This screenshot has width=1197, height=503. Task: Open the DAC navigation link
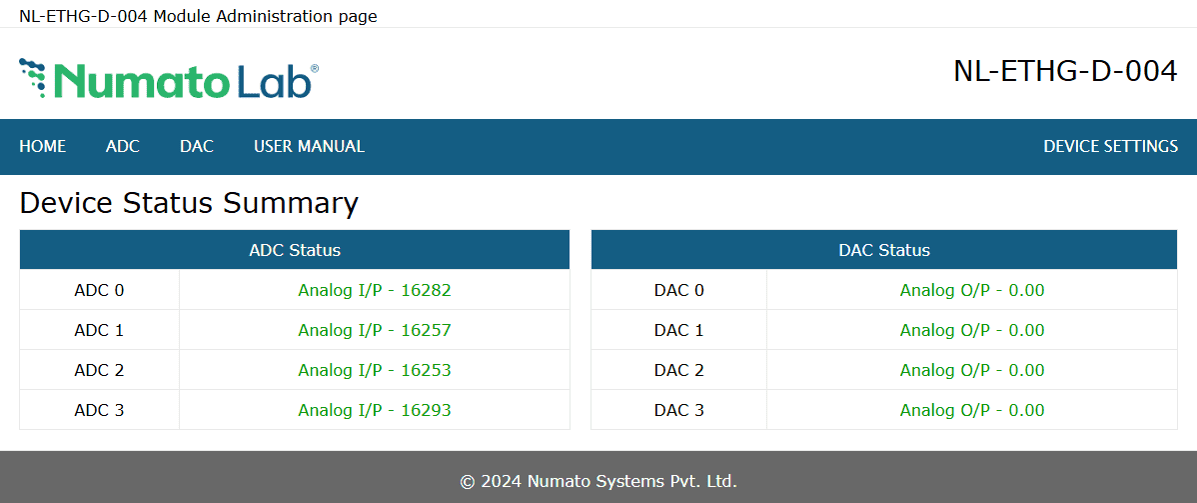(197, 146)
